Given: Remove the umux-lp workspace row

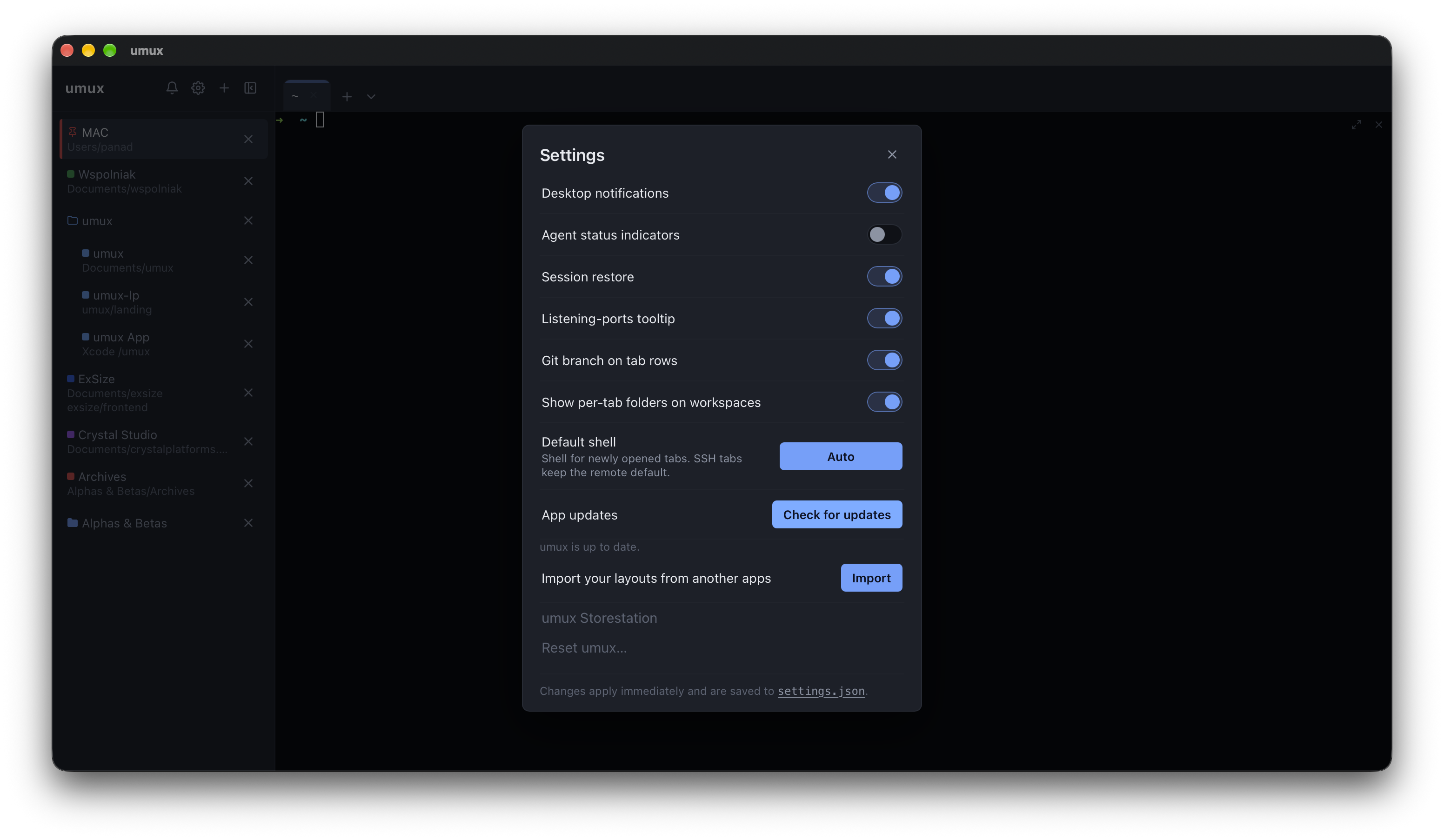Looking at the screenshot, I should (248, 302).
